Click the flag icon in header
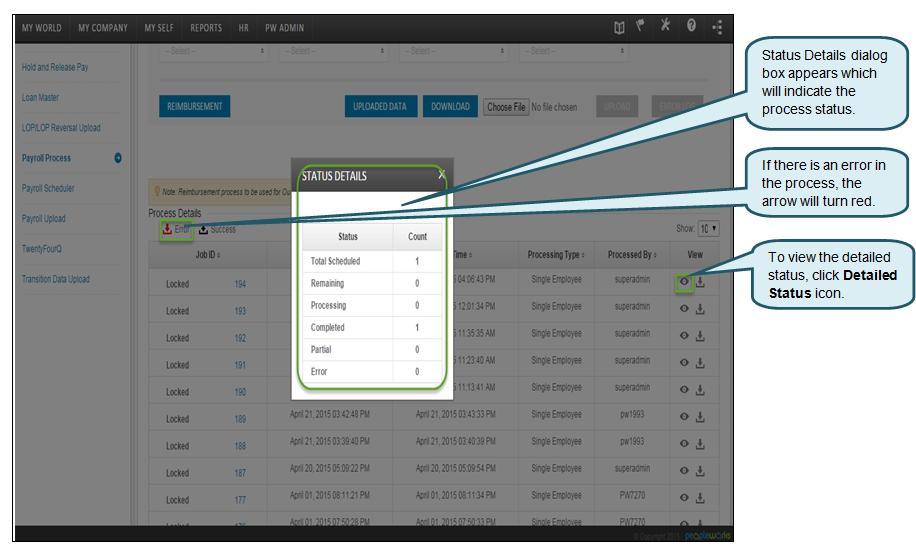Screen dimensions: 916x544 tap(643, 27)
